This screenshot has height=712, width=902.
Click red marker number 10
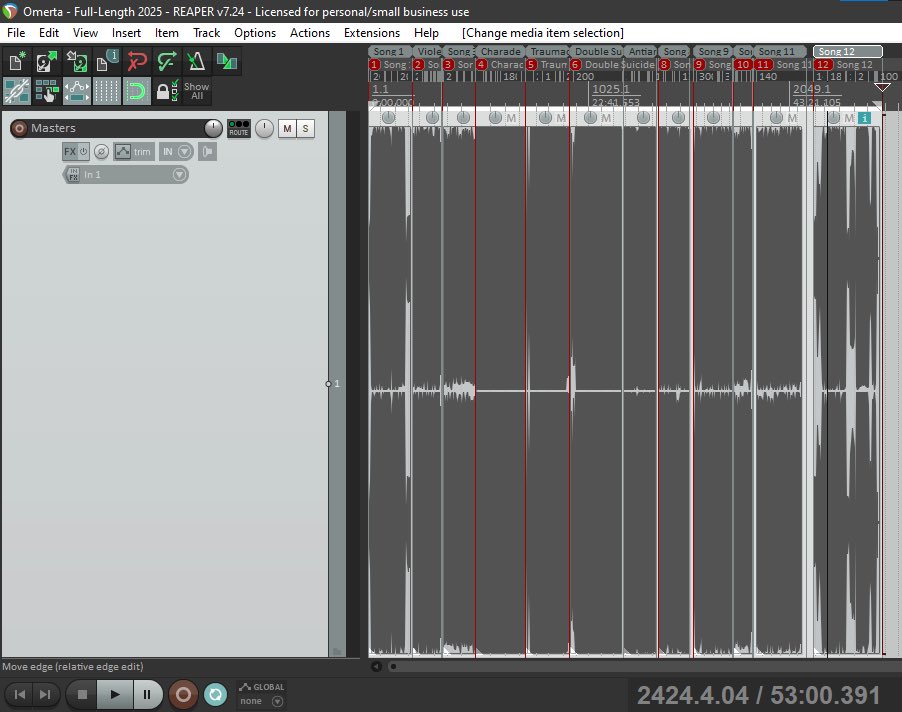coord(743,64)
